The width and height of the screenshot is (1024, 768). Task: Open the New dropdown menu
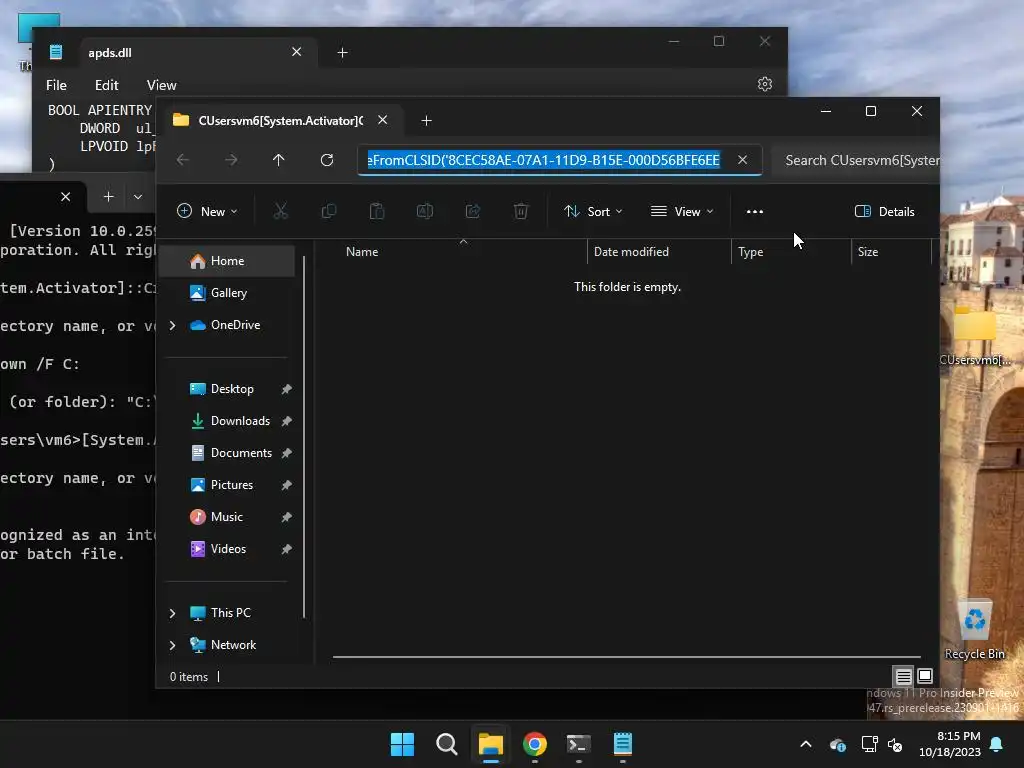[207, 211]
